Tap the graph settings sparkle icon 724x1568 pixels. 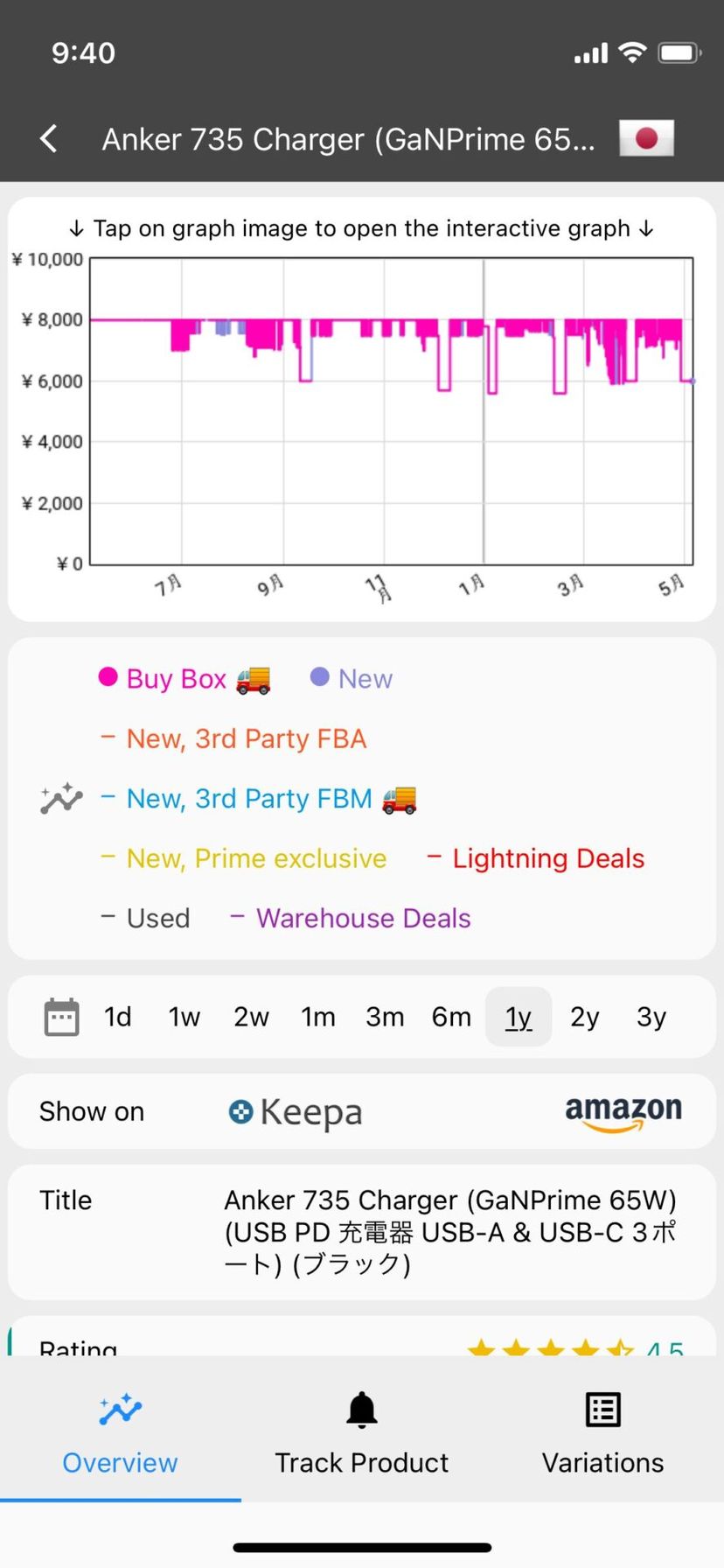click(61, 798)
